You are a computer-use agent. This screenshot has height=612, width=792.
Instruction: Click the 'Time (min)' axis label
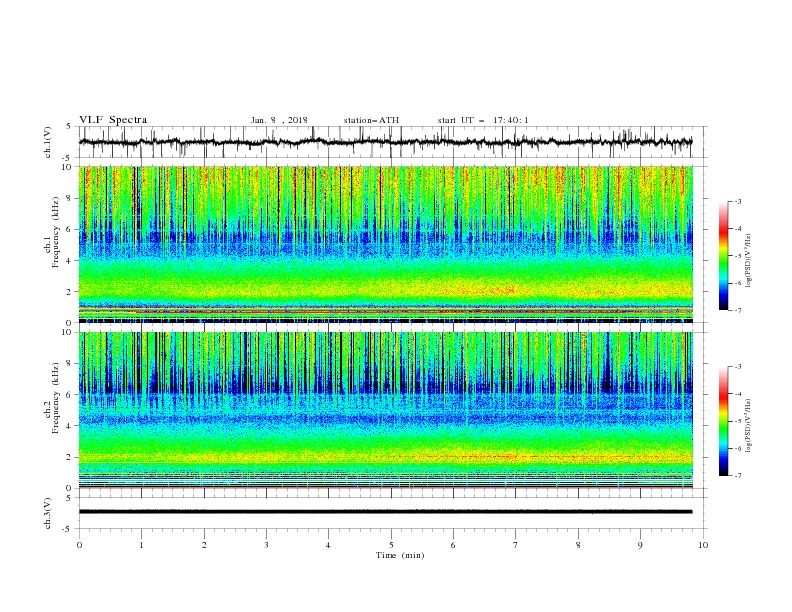coord(400,555)
